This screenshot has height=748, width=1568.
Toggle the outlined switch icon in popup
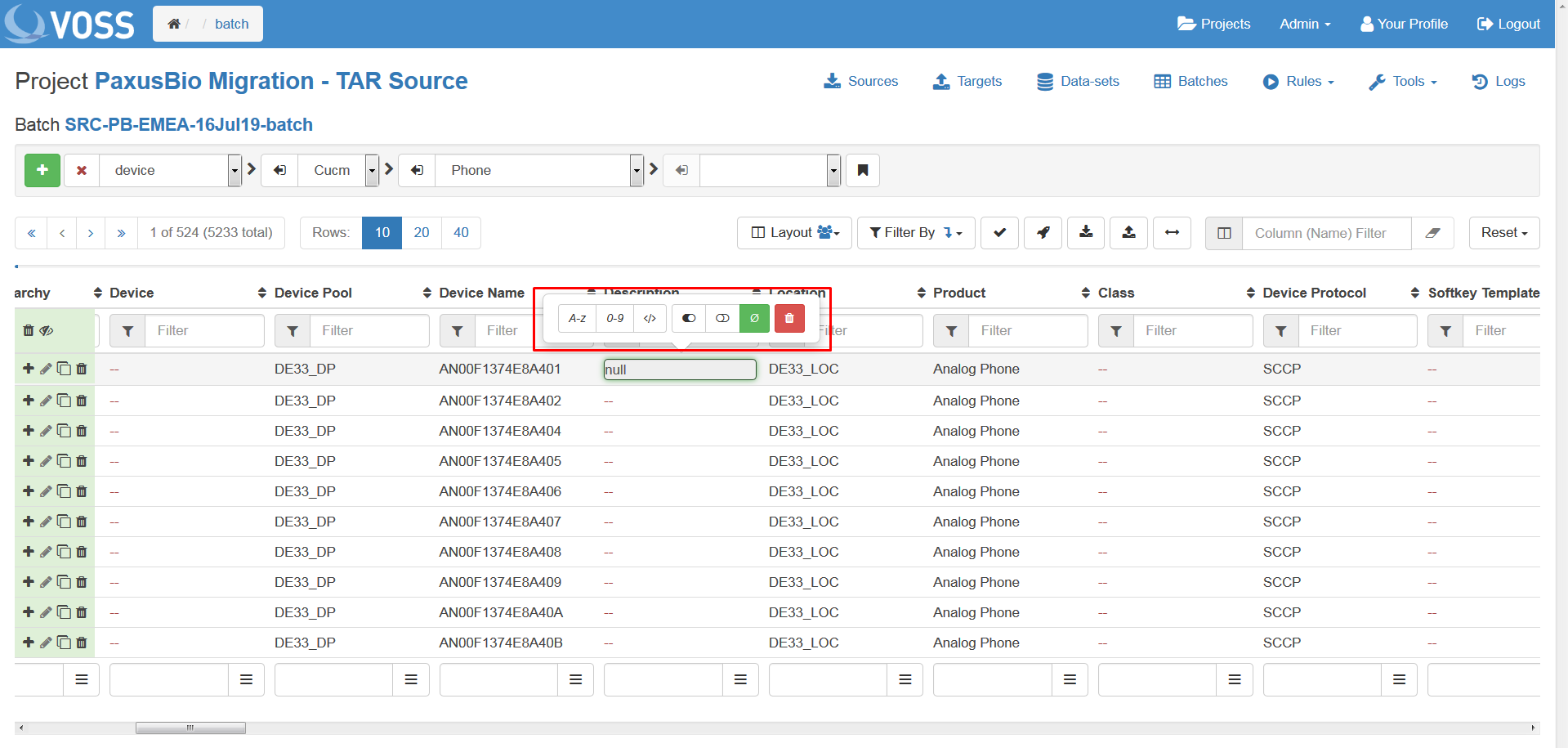[722, 318]
